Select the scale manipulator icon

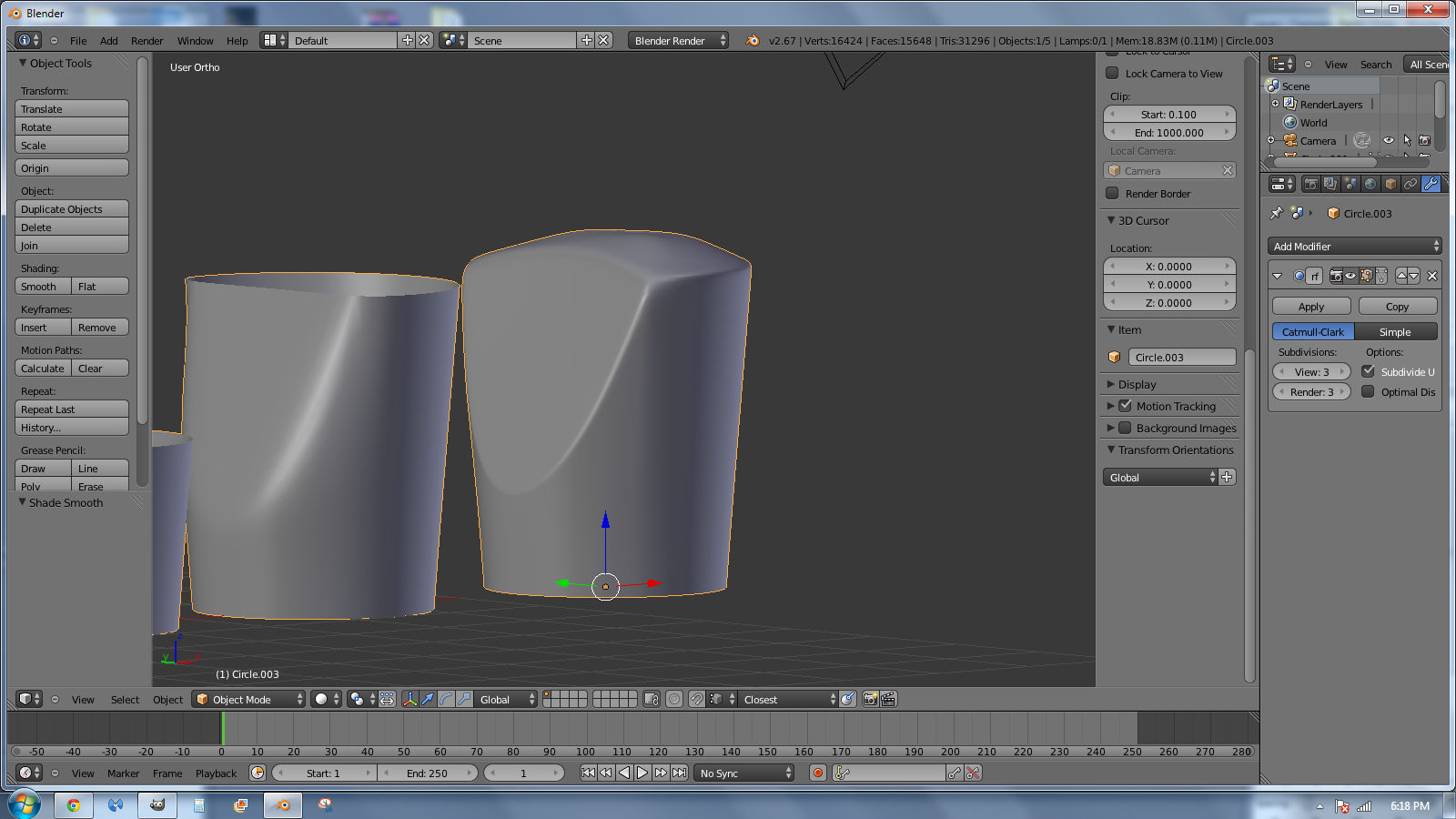(464, 699)
